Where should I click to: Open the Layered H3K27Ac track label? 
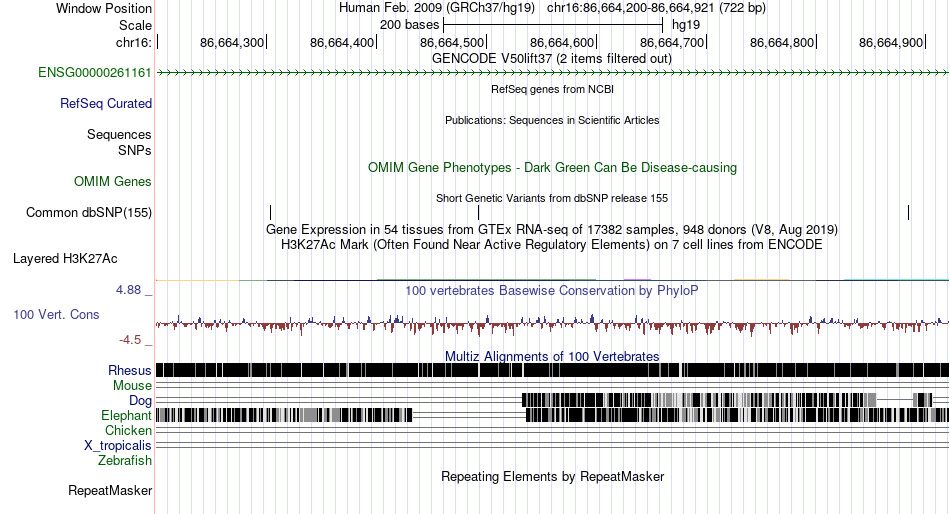pos(65,259)
